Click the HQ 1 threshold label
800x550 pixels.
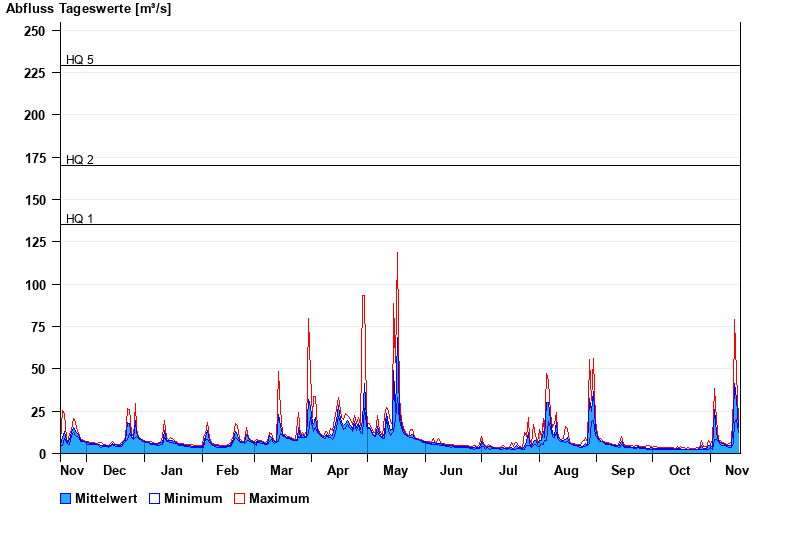[x=80, y=219]
